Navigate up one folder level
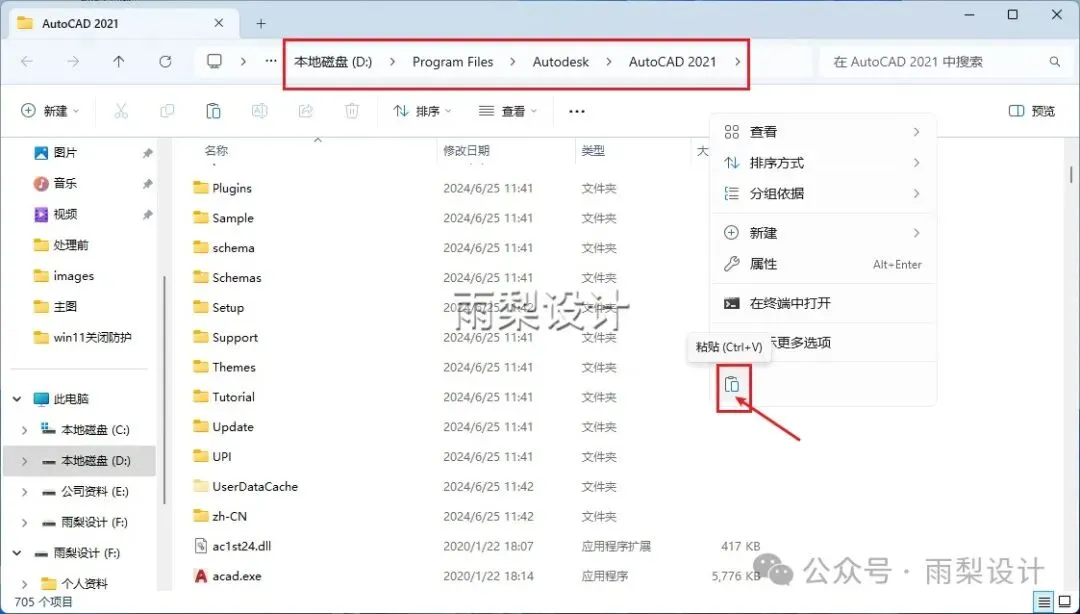The height and width of the screenshot is (614, 1080). [x=118, y=62]
